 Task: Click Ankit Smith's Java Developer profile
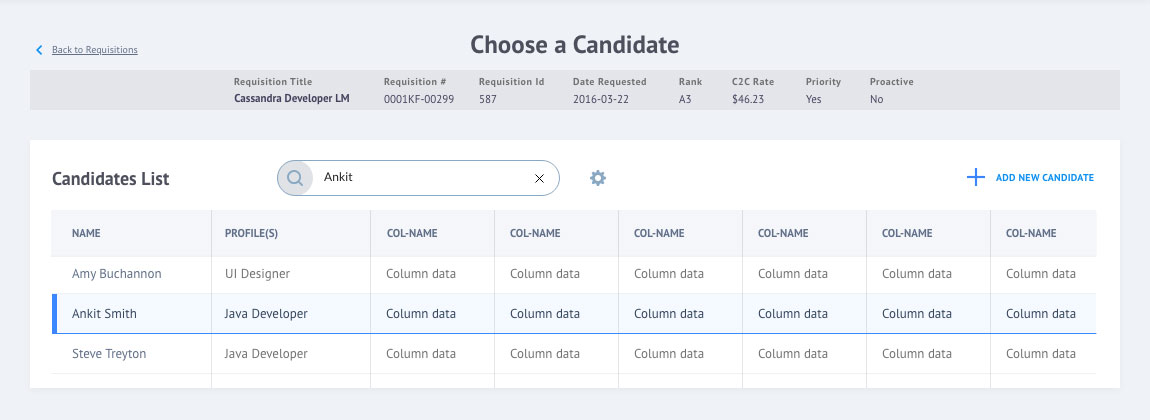pyautogui.click(x=267, y=313)
